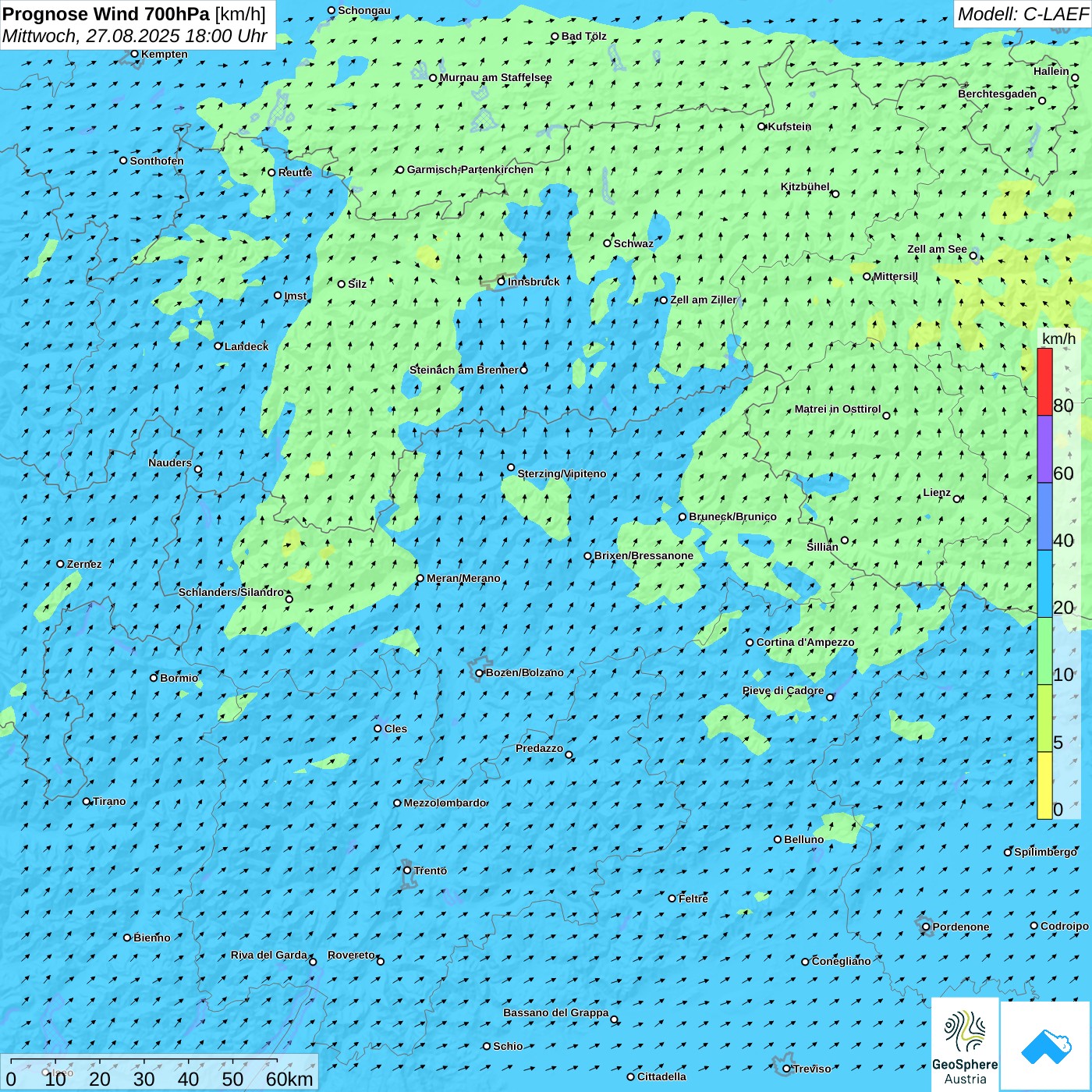
Task: Click the purple 60 km/h legend segment
Action: pyautogui.click(x=1044, y=449)
